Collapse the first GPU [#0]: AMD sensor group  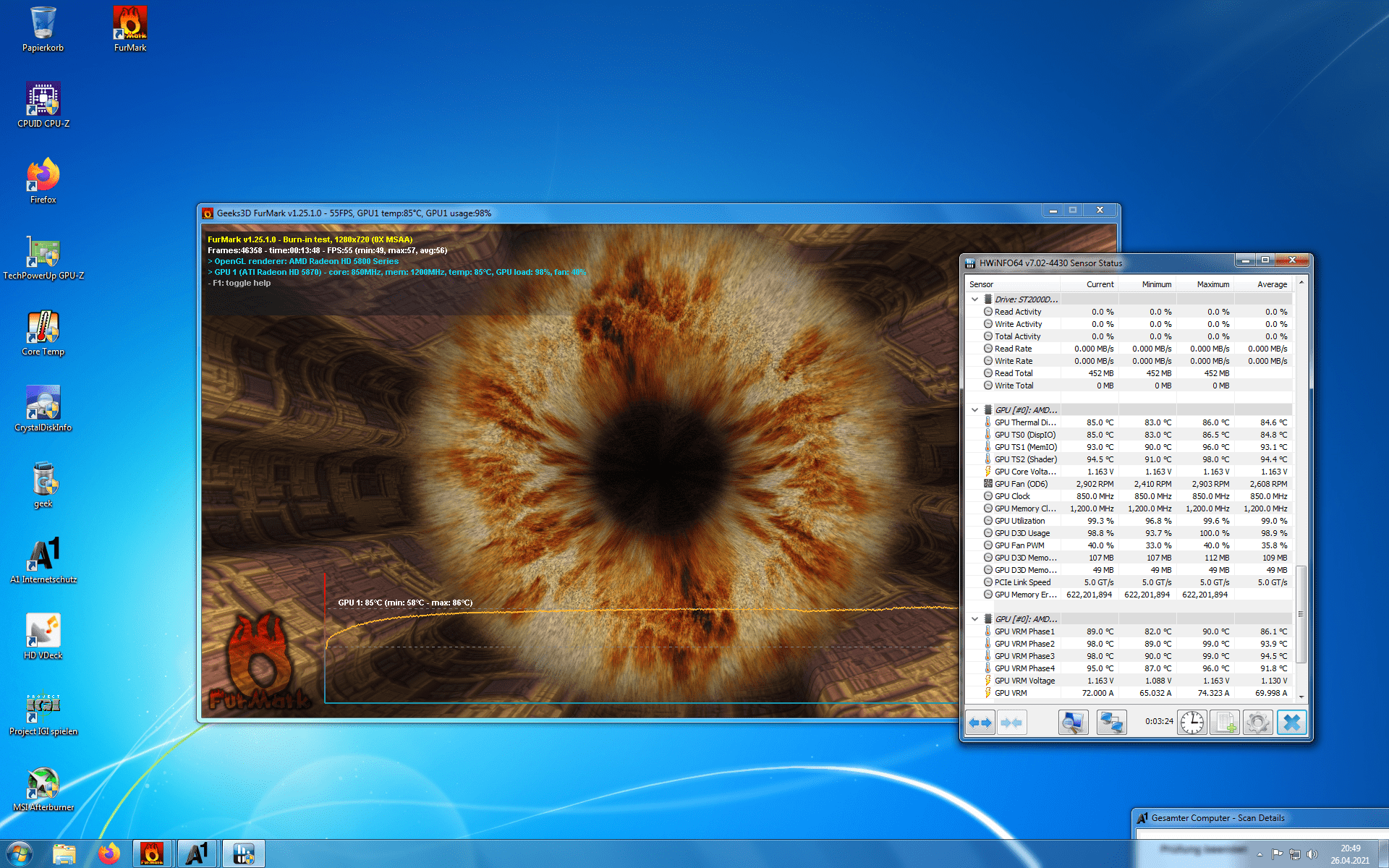974,409
